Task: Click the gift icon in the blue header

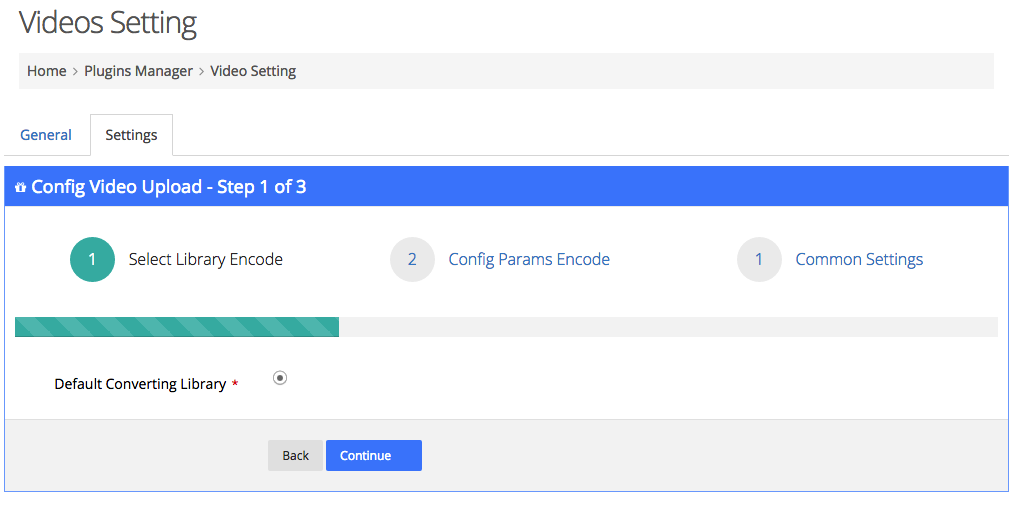Action: 21,187
